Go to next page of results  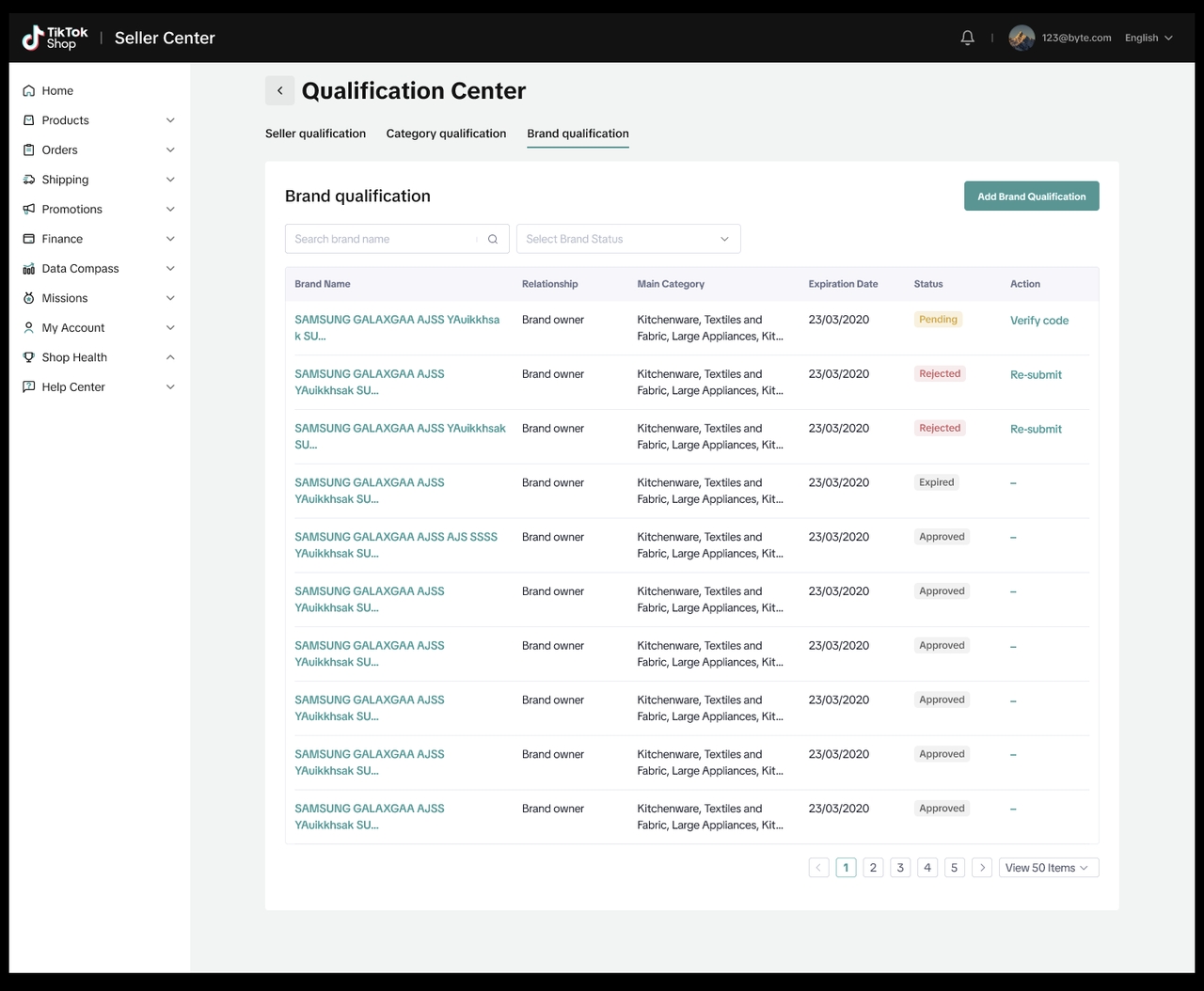click(982, 868)
